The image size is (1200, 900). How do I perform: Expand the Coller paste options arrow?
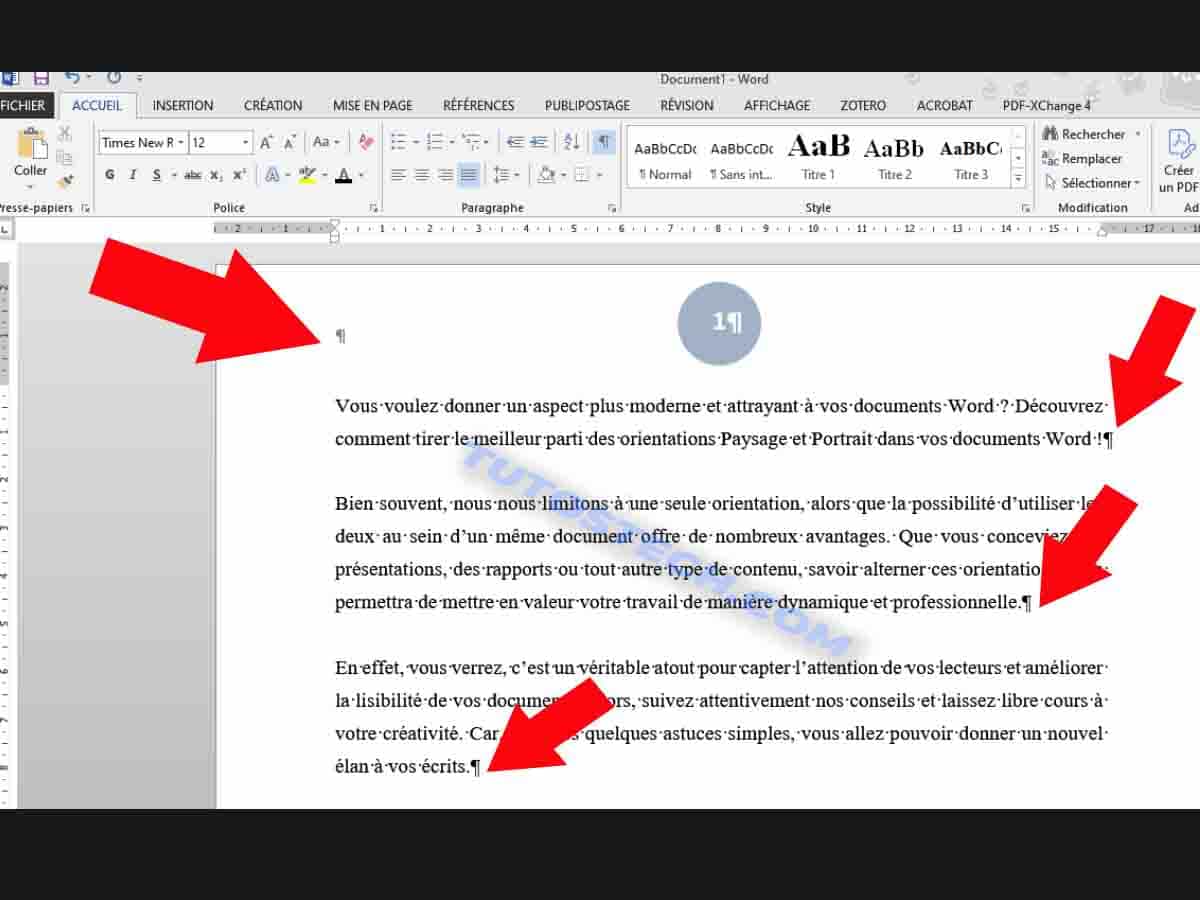30,186
